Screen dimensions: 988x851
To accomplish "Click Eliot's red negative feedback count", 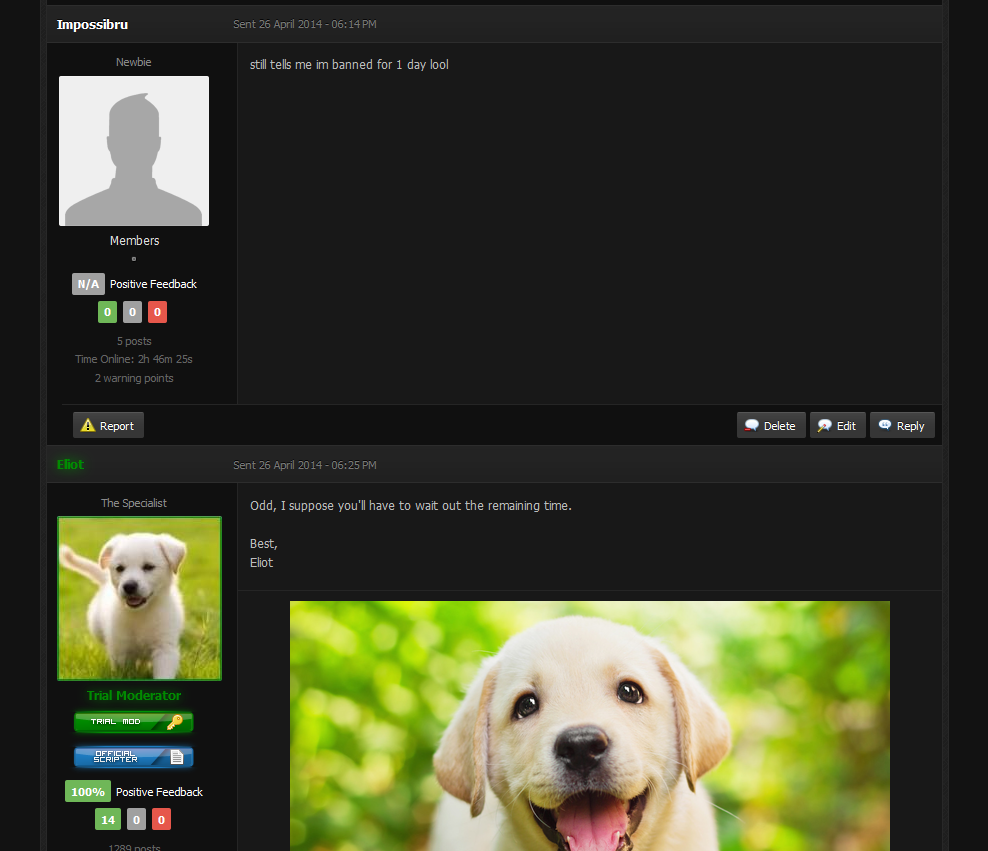I will 161,820.
